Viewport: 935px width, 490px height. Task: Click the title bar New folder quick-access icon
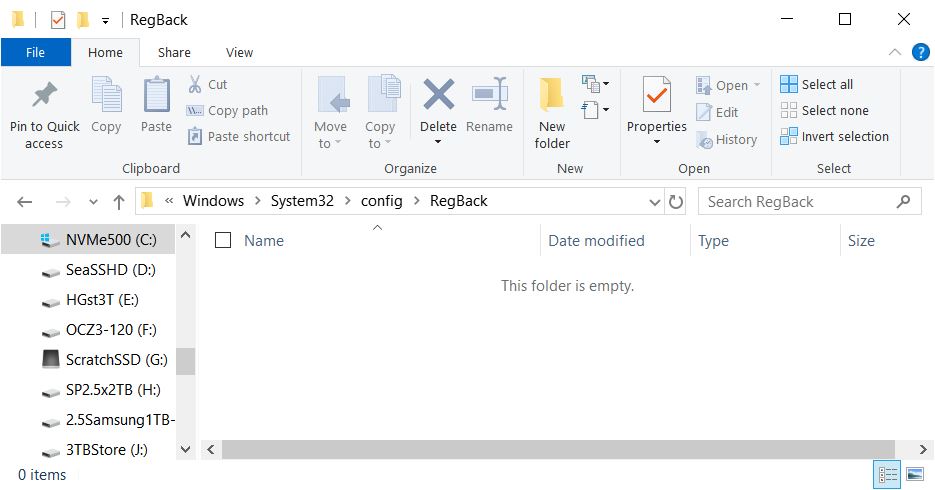83,20
